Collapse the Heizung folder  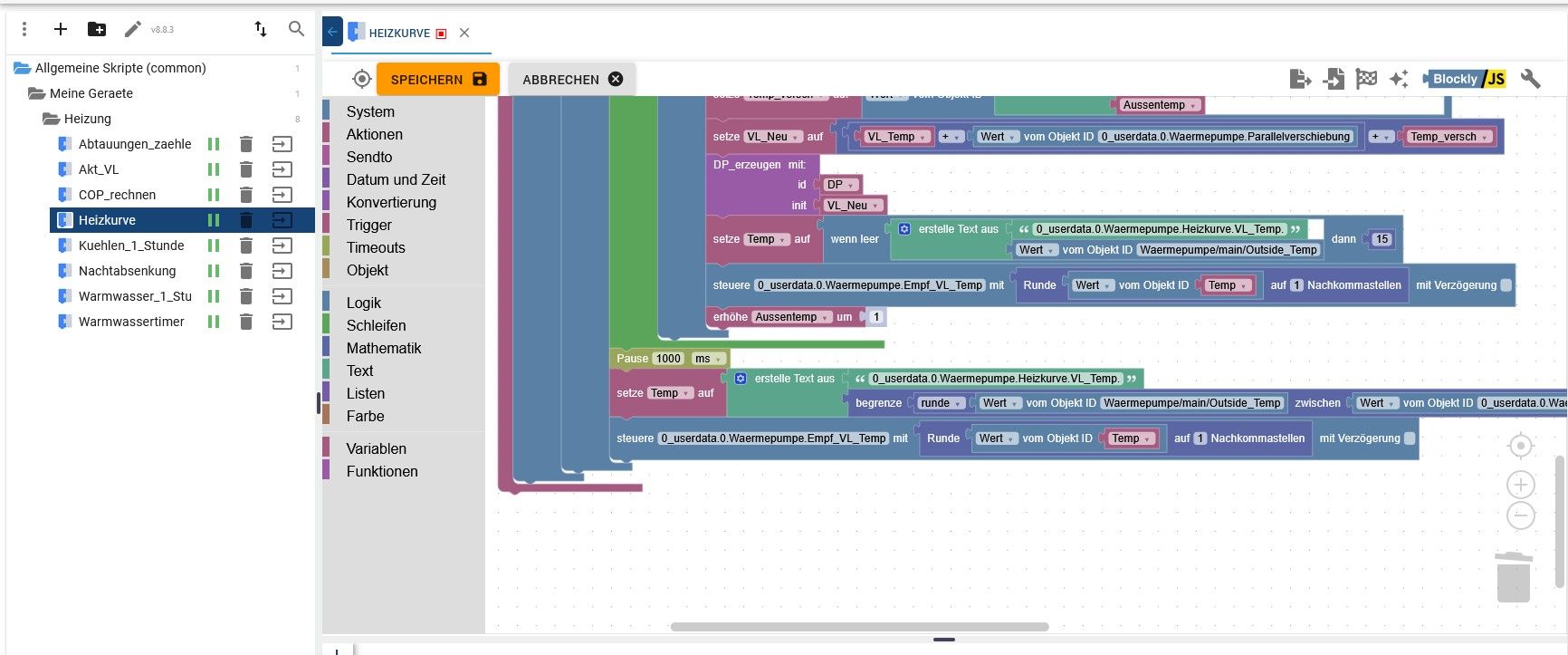pyautogui.click(x=52, y=119)
